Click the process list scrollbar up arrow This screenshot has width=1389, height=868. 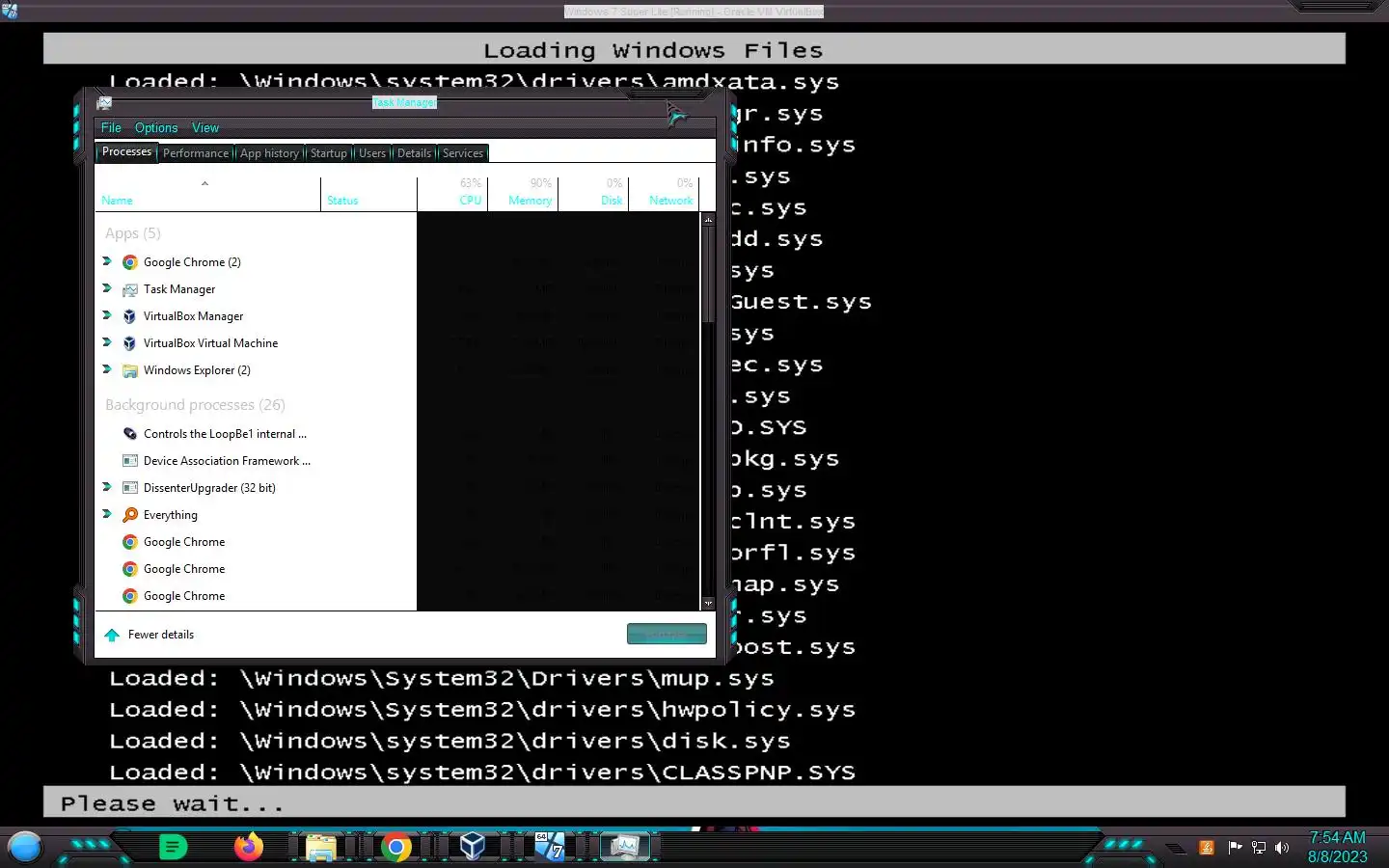coord(708,220)
